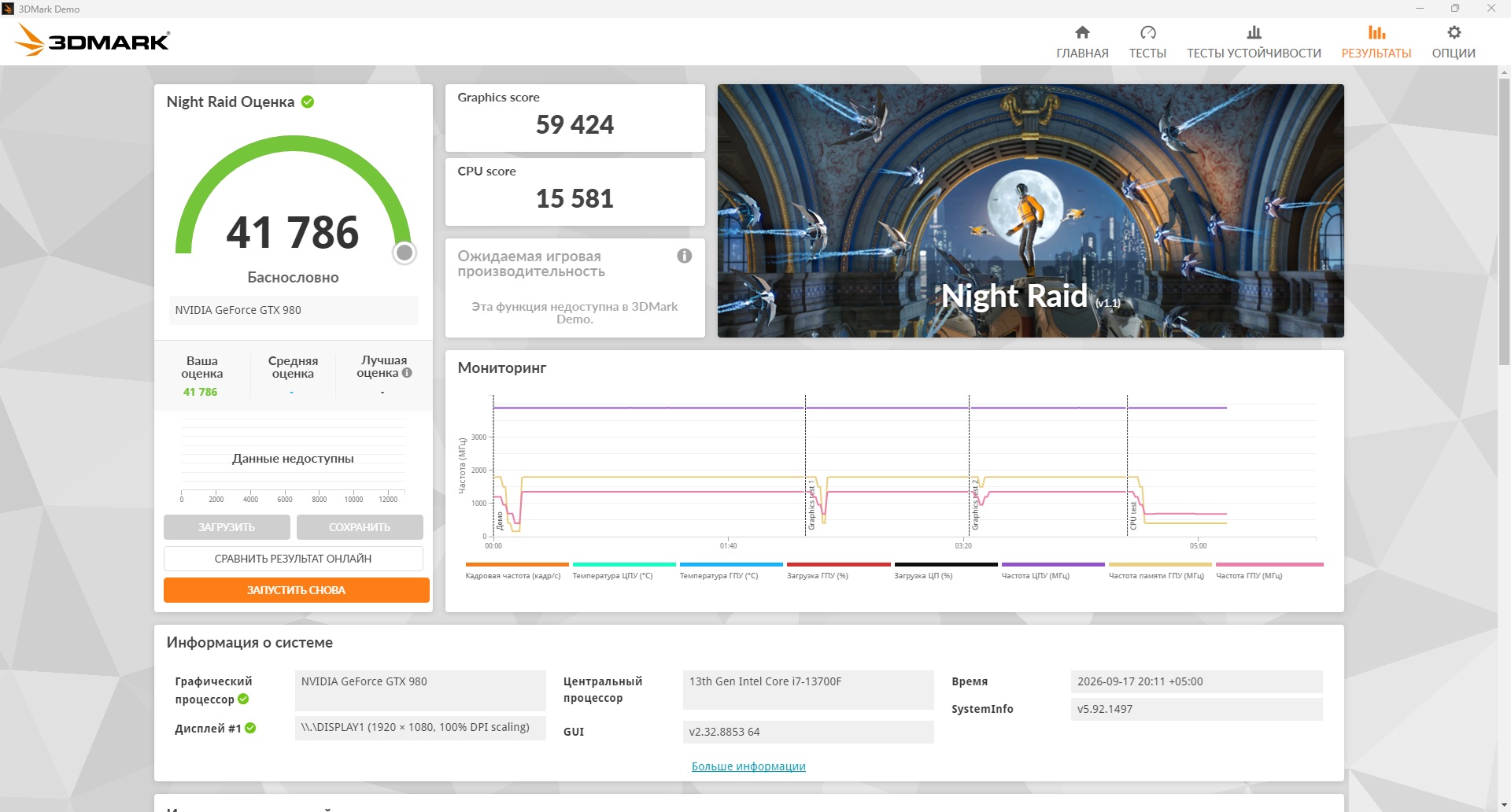Click the 13th Gen Intel Core i7-13700F field

point(808,690)
